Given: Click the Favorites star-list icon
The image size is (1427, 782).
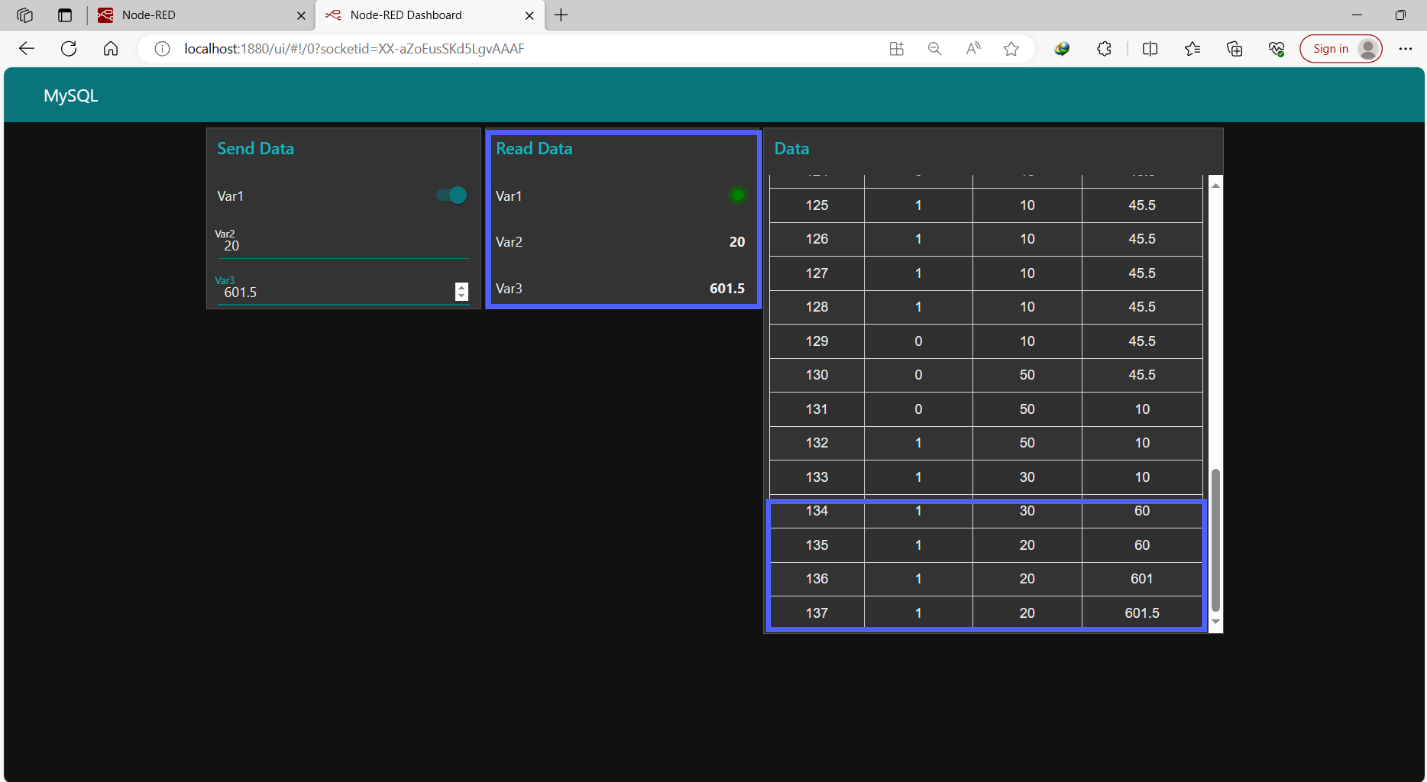Looking at the screenshot, I should [1191, 48].
